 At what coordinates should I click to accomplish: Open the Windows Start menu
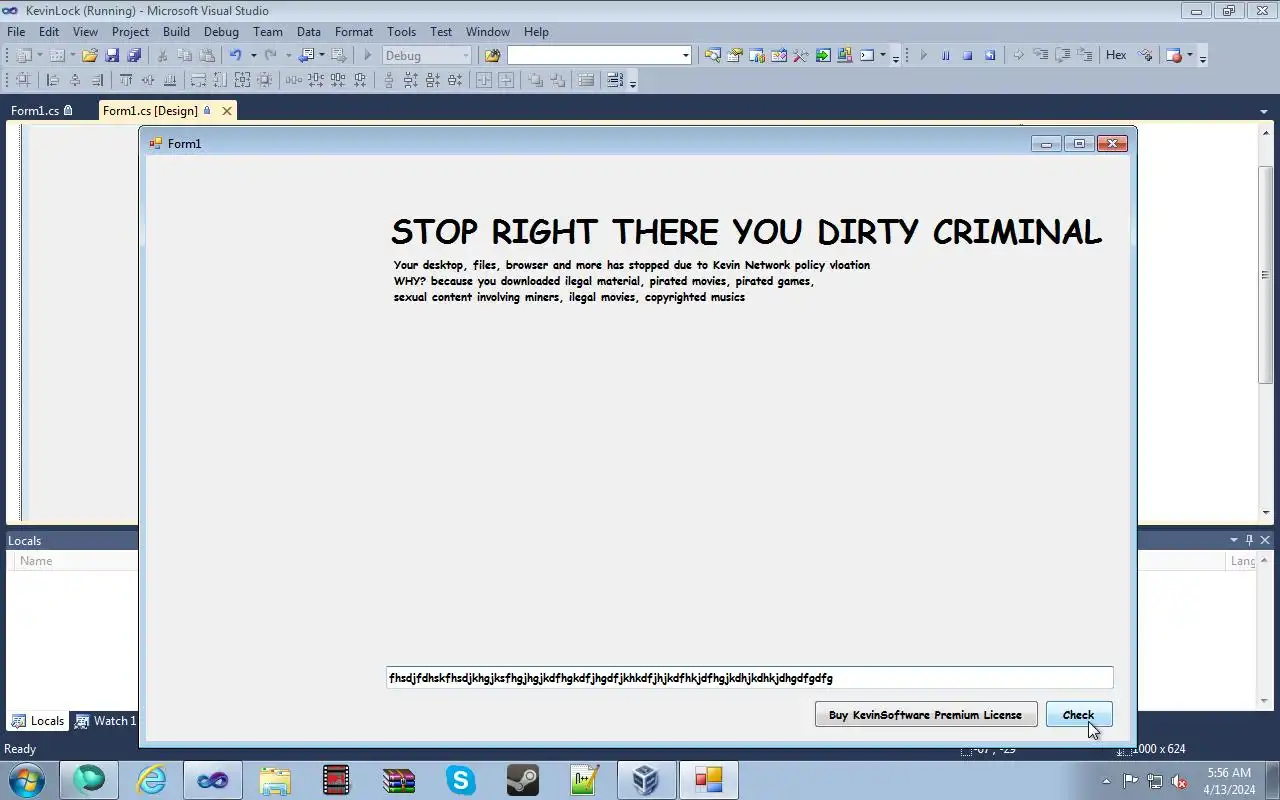click(27, 779)
